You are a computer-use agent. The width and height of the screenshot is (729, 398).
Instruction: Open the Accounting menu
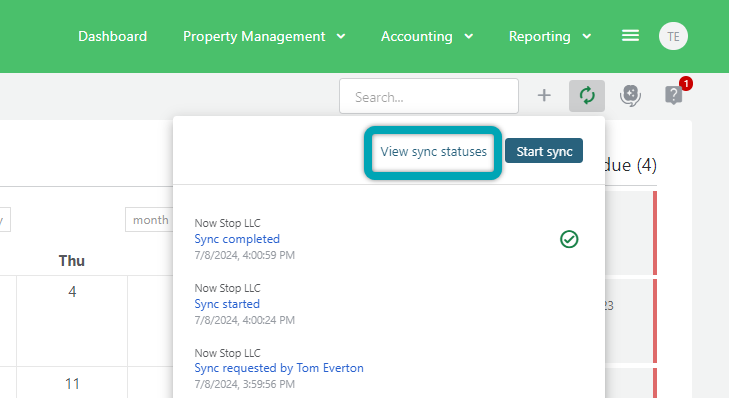417,36
